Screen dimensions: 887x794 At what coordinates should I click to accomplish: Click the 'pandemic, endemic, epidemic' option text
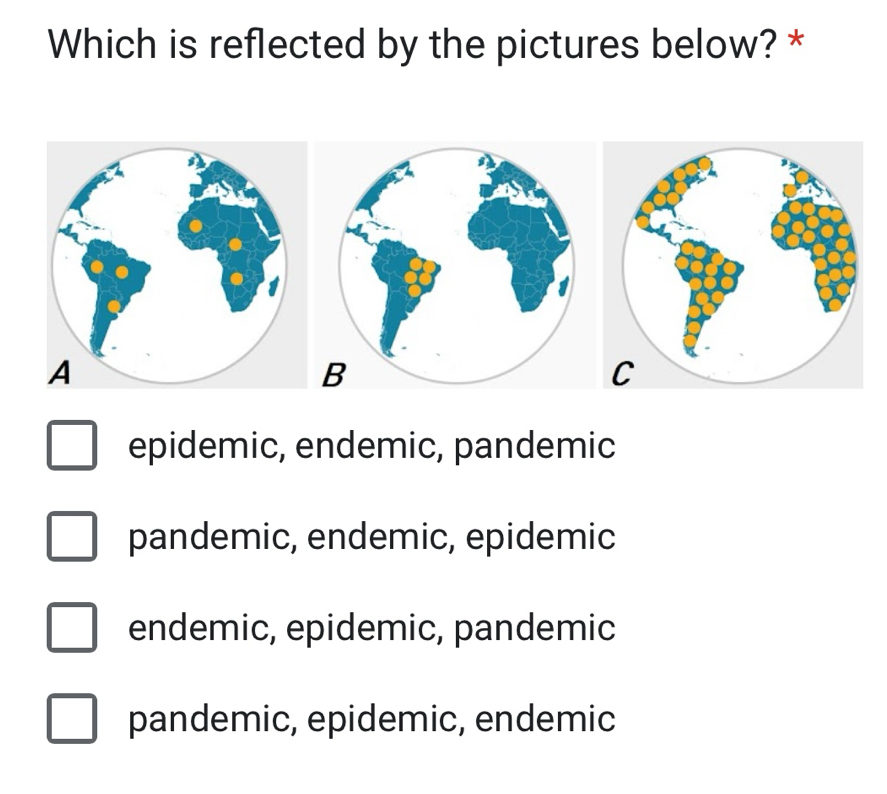tap(372, 537)
